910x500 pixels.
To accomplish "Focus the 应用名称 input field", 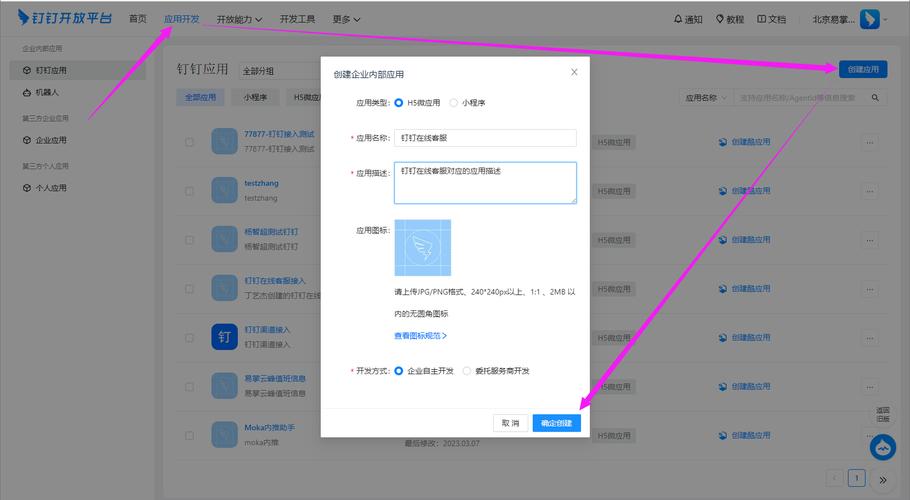I will (485, 138).
